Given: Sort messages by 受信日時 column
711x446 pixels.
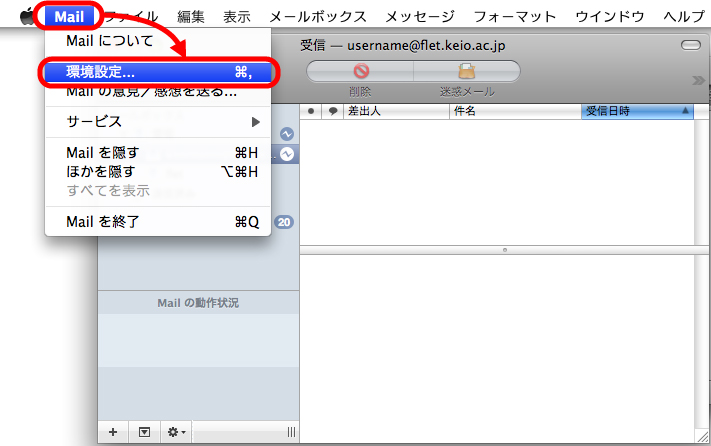Looking at the screenshot, I should 637,111.
